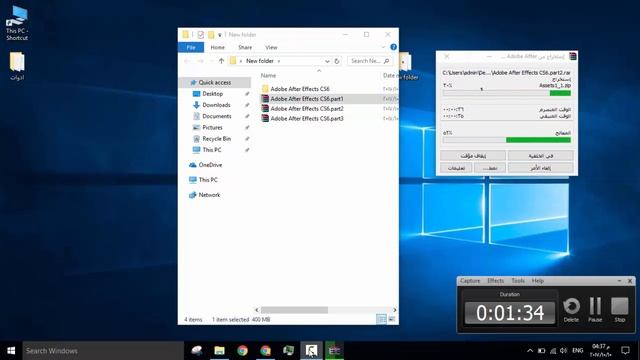Open the Windows Start button
Screen dimensions: 640x360
11,351
